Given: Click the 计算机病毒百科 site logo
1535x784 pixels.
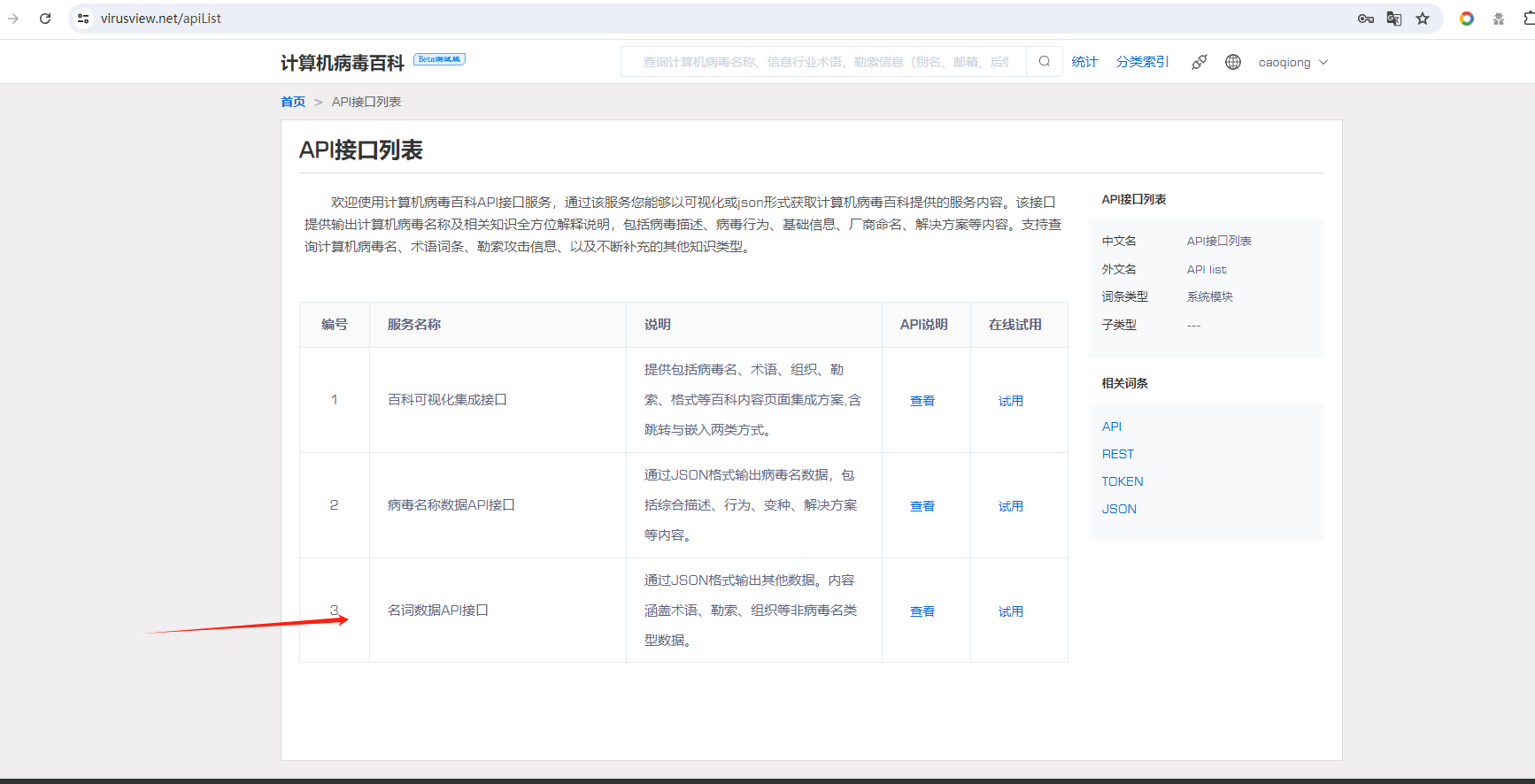Looking at the screenshot, I should [x=343, y=63].
